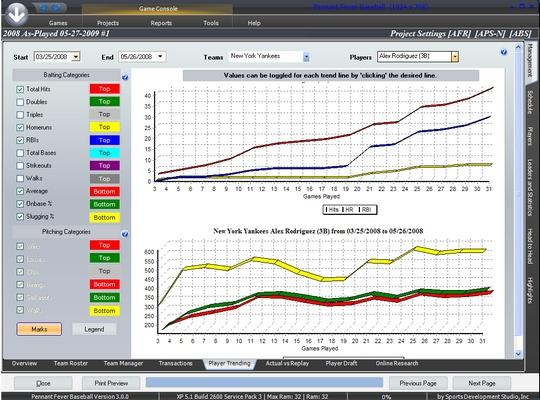Uncheck the Slugging % checkbox
The width and height of the screenshot is (540, 400).
(x=20, y=217)
